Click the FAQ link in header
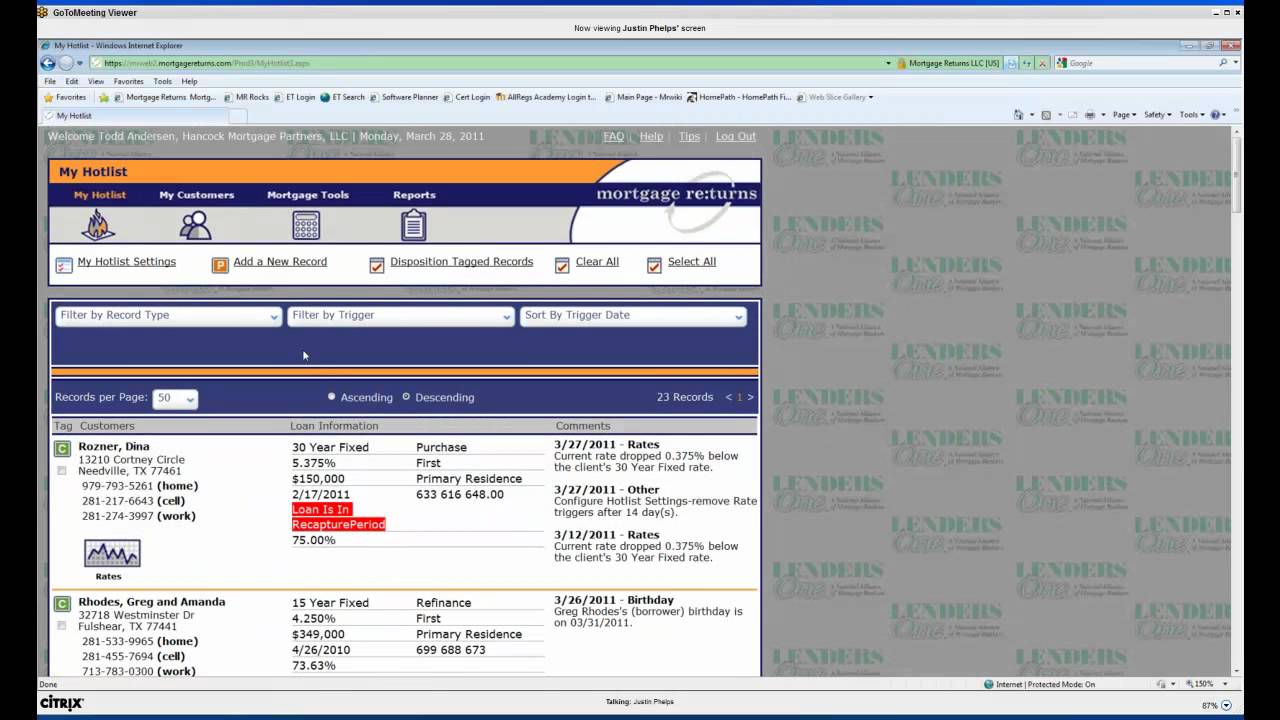The width and height of the screenshot is (1280, 720). point(614,136)
